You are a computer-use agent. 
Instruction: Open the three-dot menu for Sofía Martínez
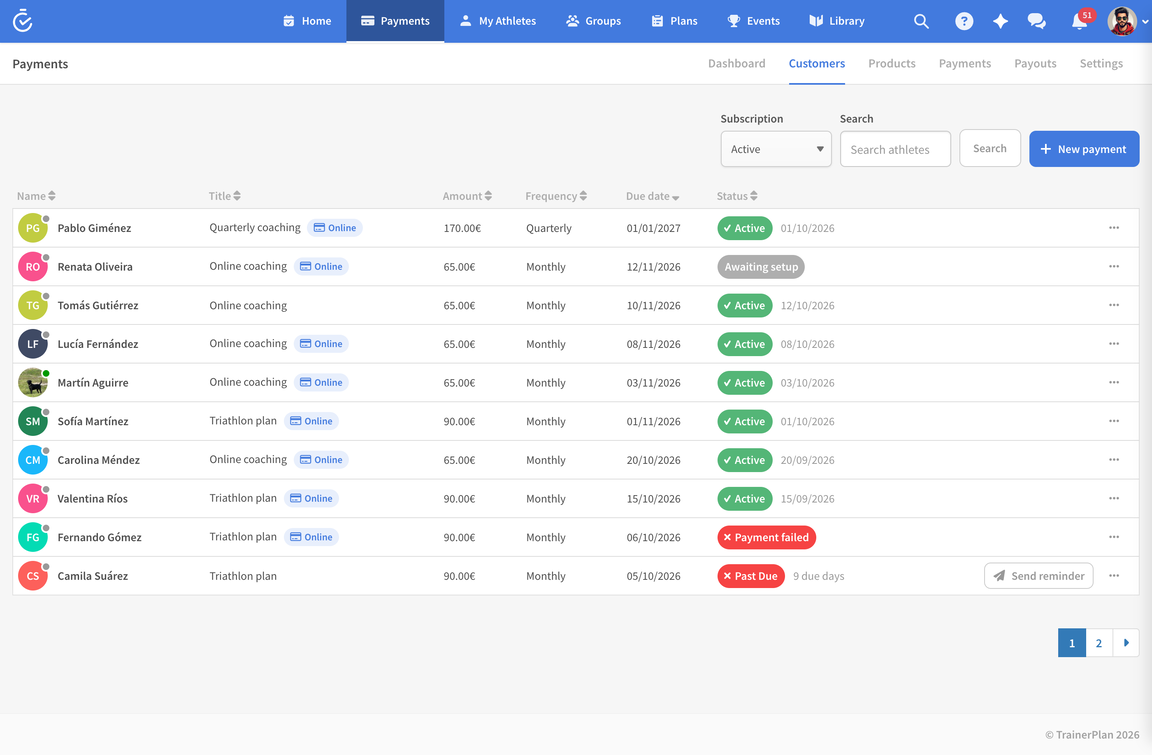[x=1114, y=421]
